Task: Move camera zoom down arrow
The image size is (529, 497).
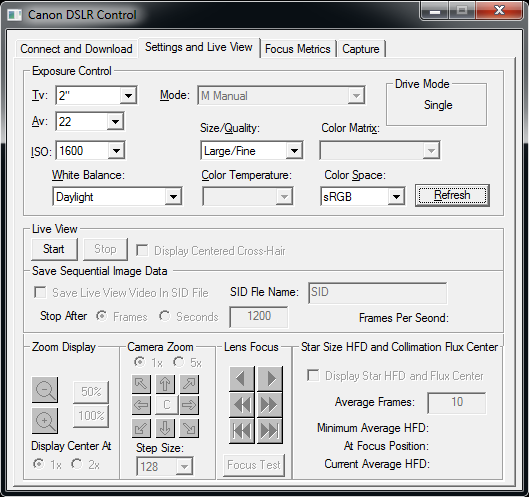Action: 165,428
